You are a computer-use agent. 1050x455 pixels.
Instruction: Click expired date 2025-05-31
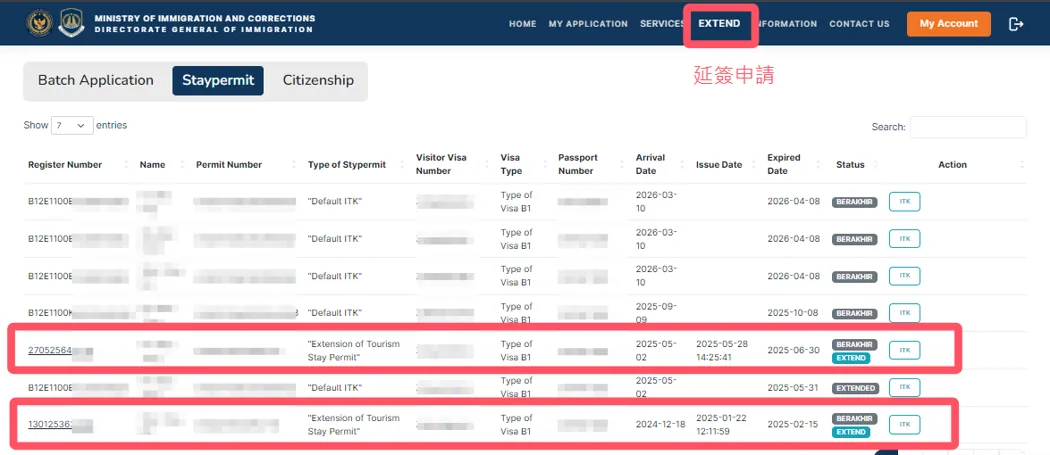click(794, 387)
